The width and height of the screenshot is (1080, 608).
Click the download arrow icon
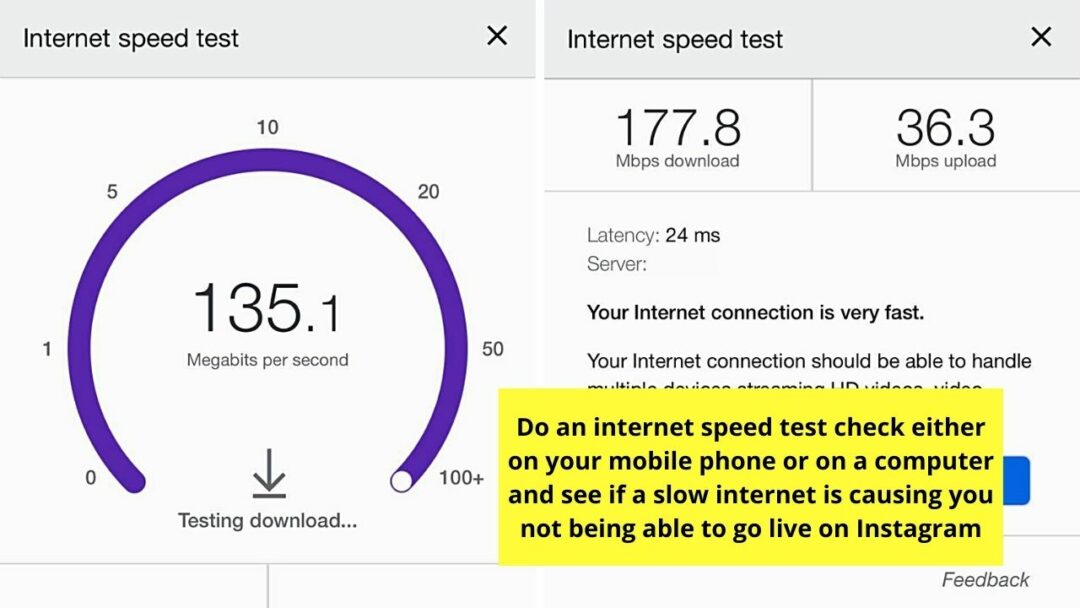tap(268, 473)
